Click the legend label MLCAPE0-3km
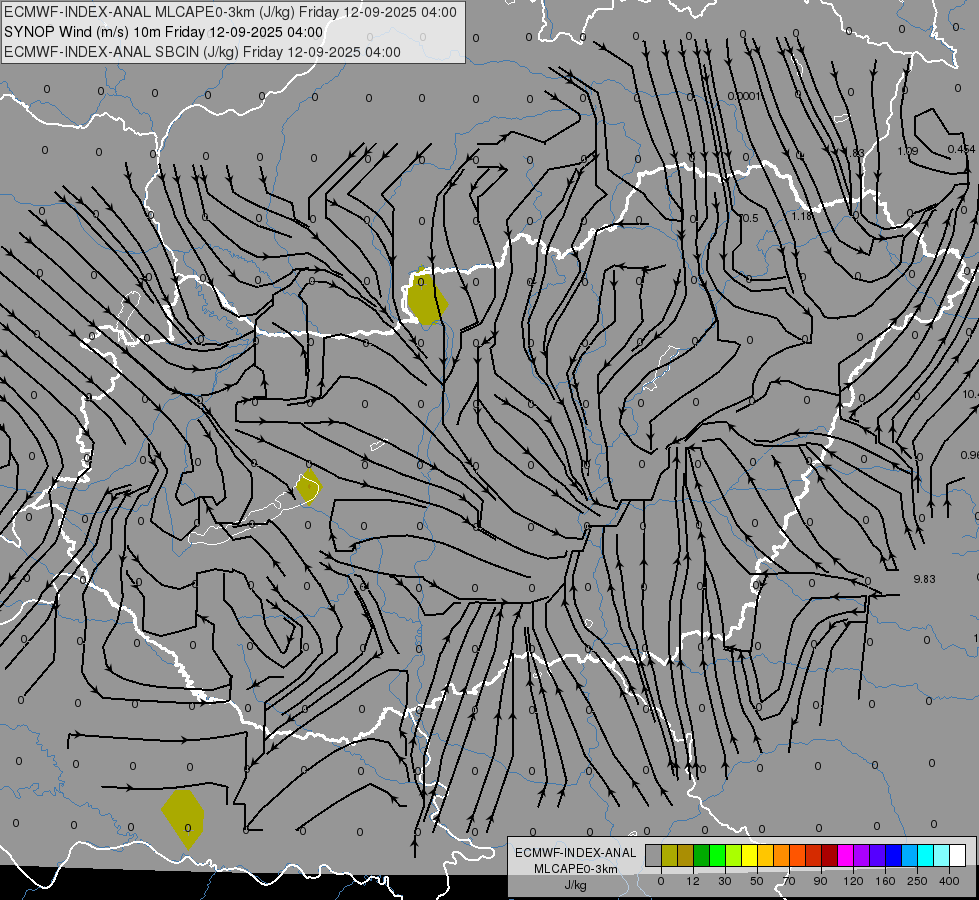979x900 pixels. [576, 869]
